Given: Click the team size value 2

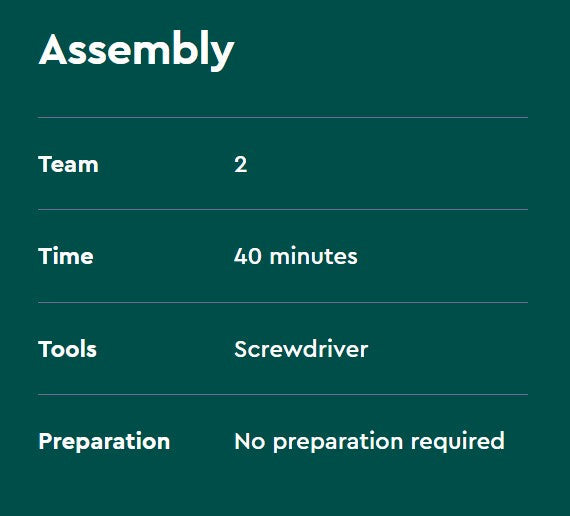Looking at the screenshot, I should click(x=241, y=165).
